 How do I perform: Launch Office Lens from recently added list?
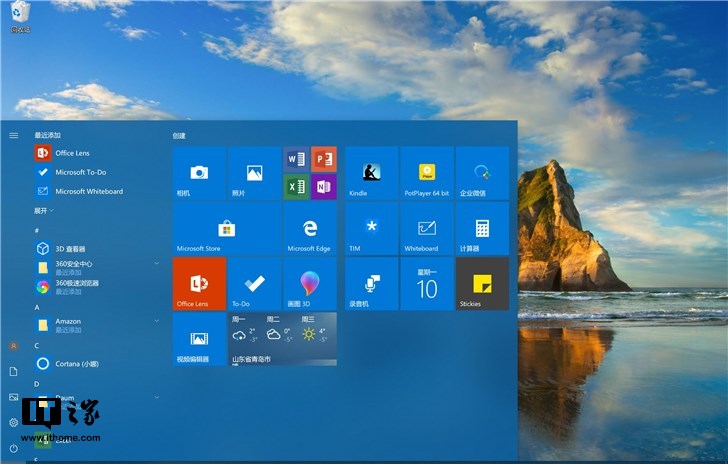95,153
